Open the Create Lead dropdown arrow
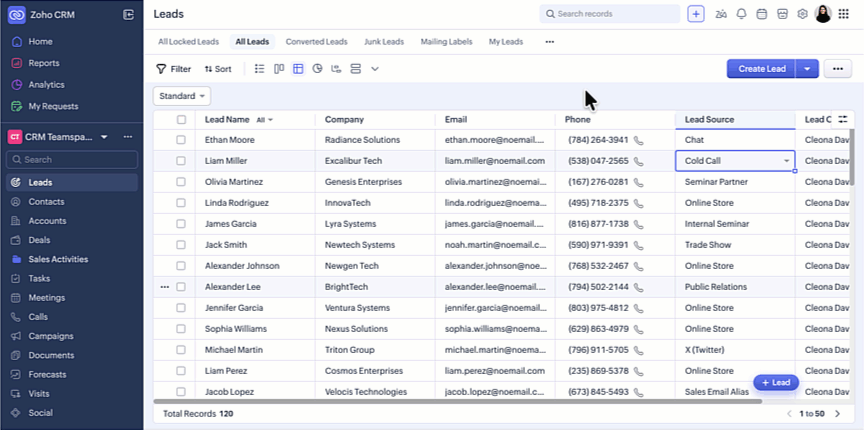This screenshot has width=864, height=430. point(808,69)
